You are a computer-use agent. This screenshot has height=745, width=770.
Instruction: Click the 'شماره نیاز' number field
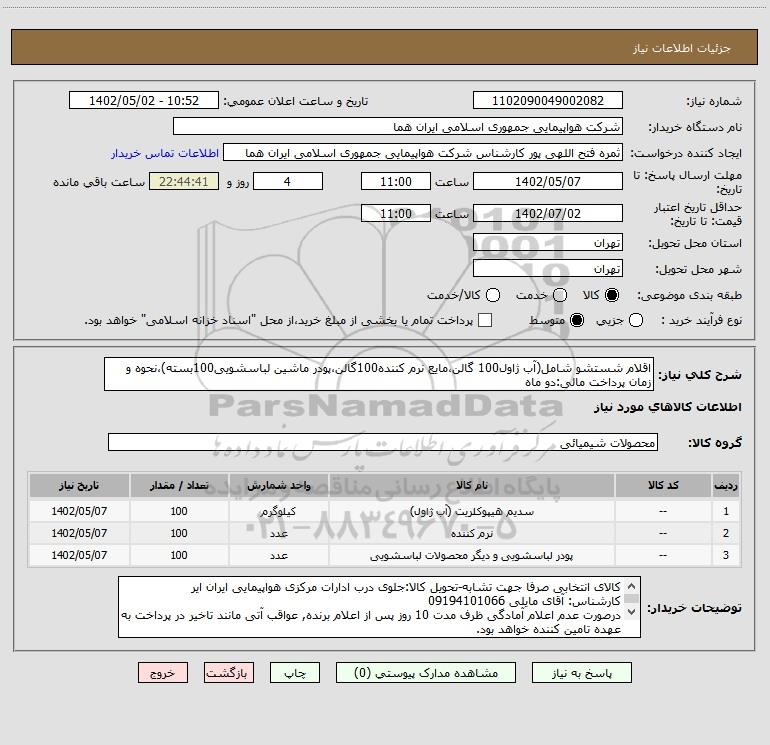(x=547, y=101)
